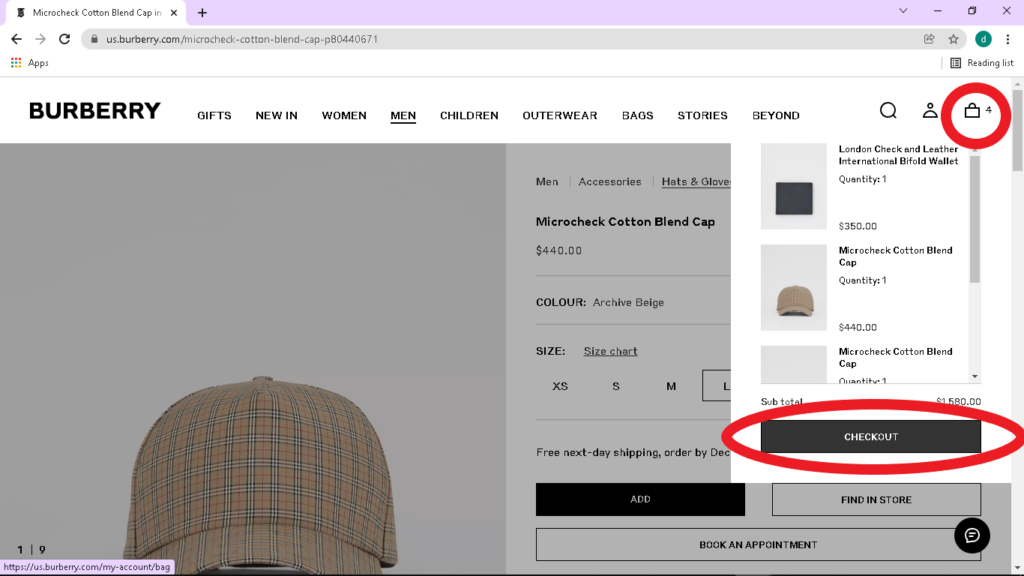Open the bifold wallet thumbnail in bag
The image size is (1024, 576).
point(793,187)
